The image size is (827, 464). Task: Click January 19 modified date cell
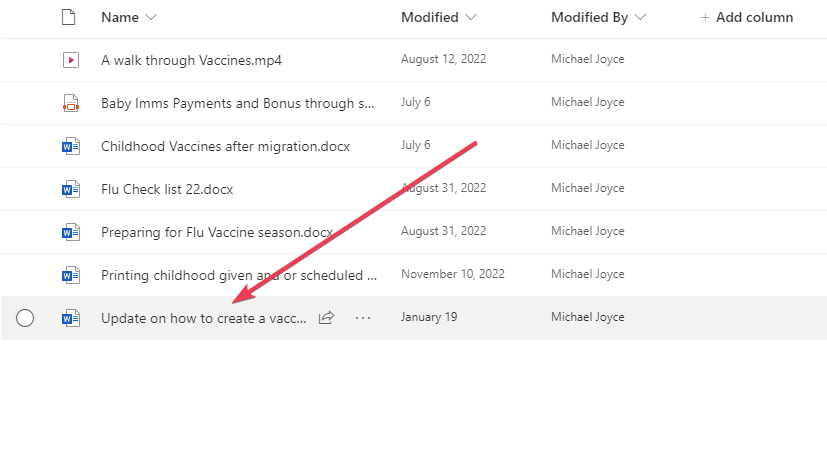[429, 317]
